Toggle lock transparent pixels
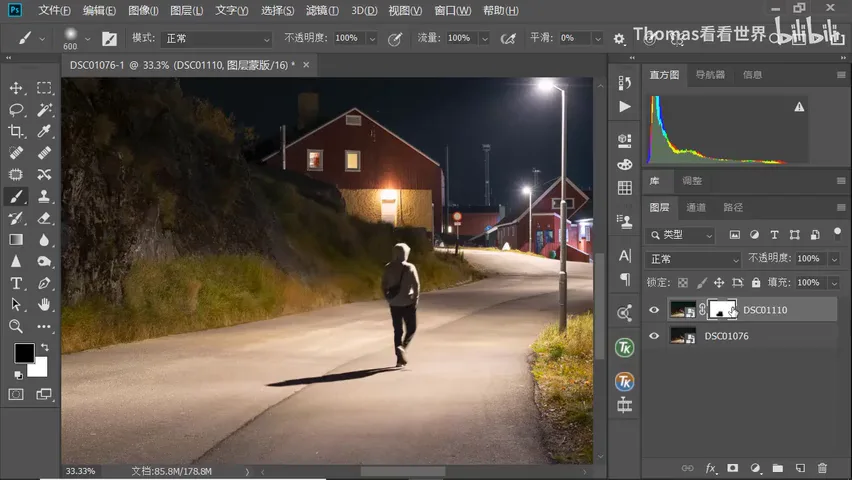Screen dimensions: 852x480 point(683,283)
